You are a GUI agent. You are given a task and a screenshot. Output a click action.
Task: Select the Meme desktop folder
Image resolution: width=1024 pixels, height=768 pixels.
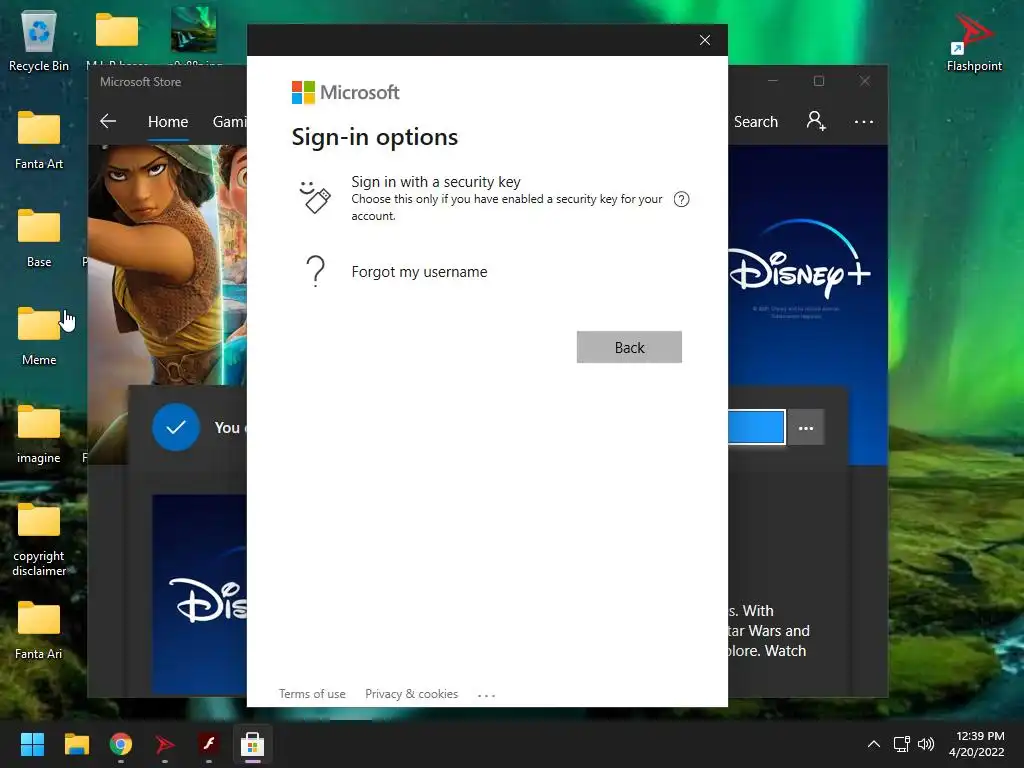39,336
